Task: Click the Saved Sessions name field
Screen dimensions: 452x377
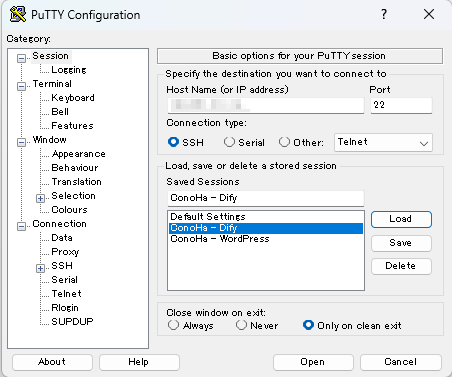Action: coord(266,198)
